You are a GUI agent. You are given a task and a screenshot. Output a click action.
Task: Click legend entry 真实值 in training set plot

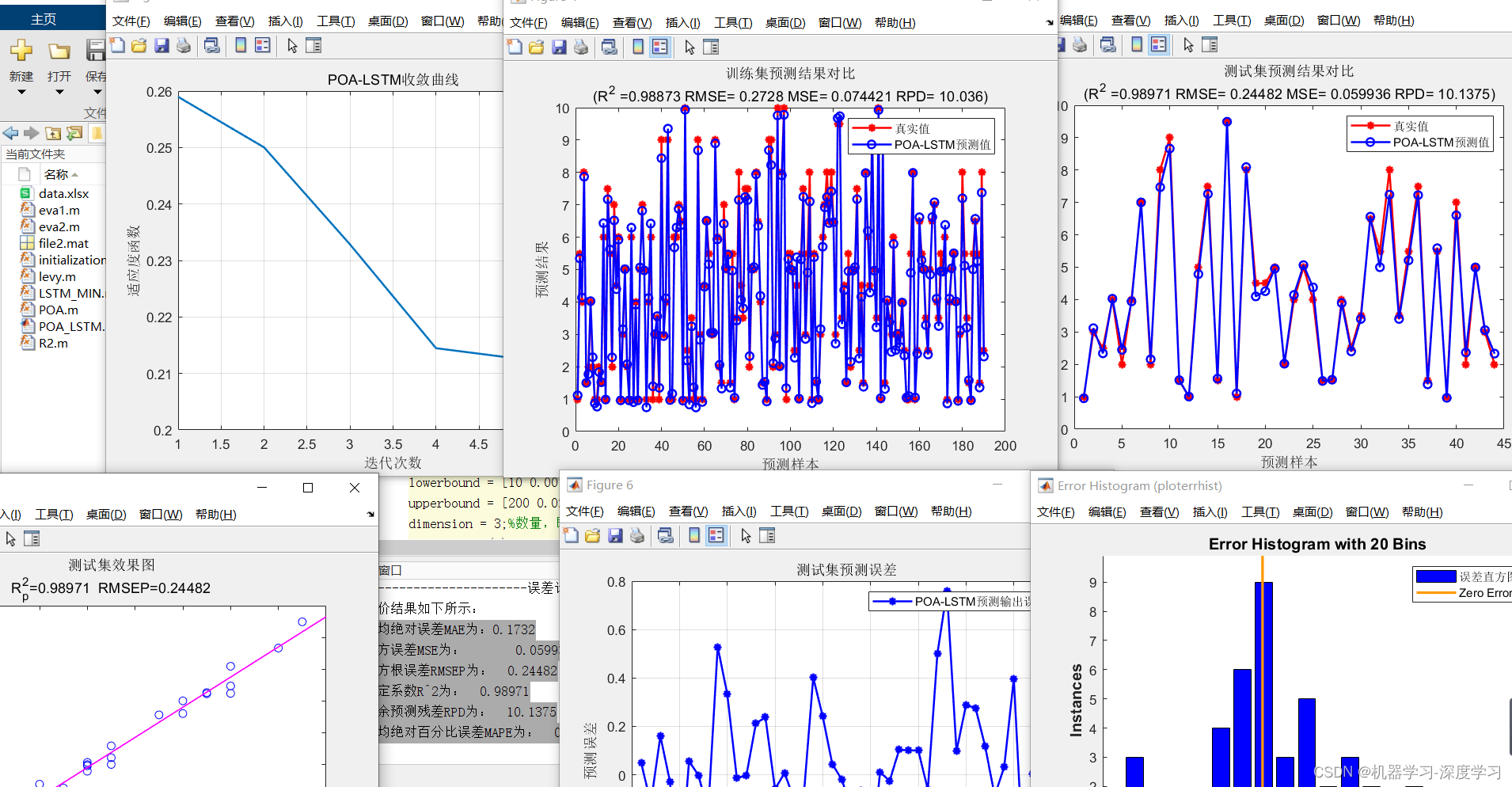(912, 128)
